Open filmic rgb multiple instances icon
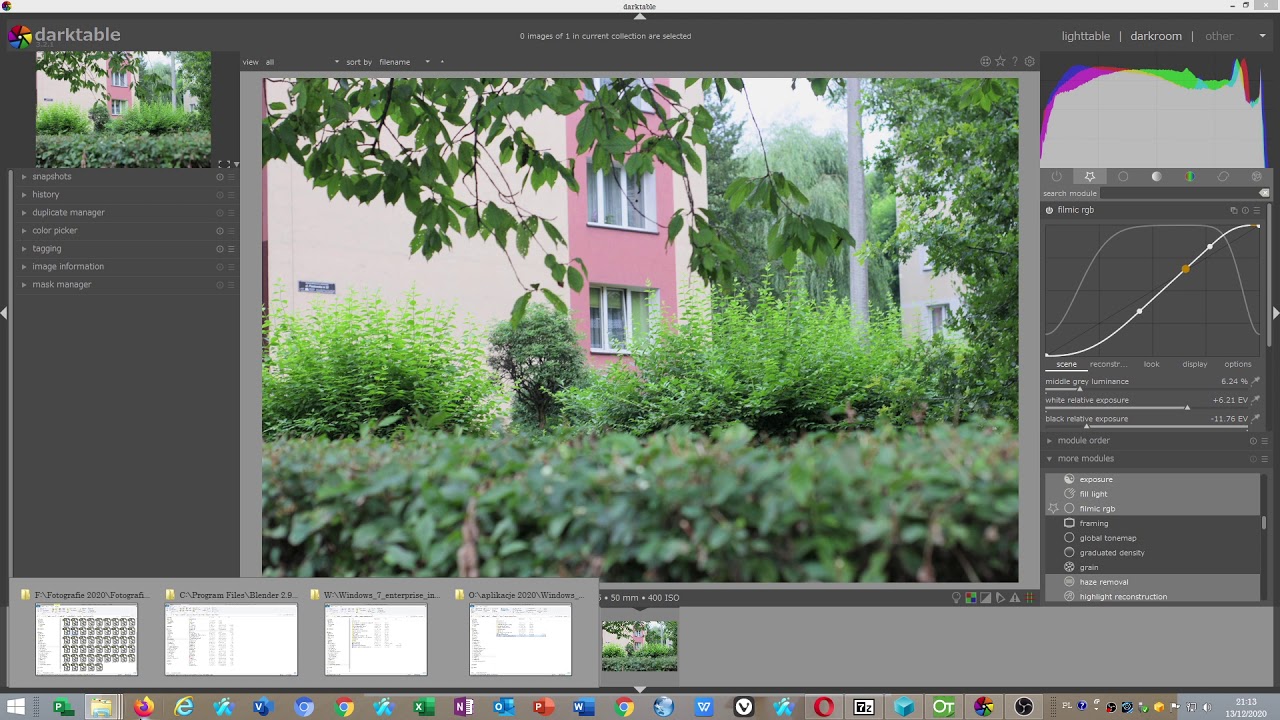The image size is (1280, 720). tap(1234, 210)
